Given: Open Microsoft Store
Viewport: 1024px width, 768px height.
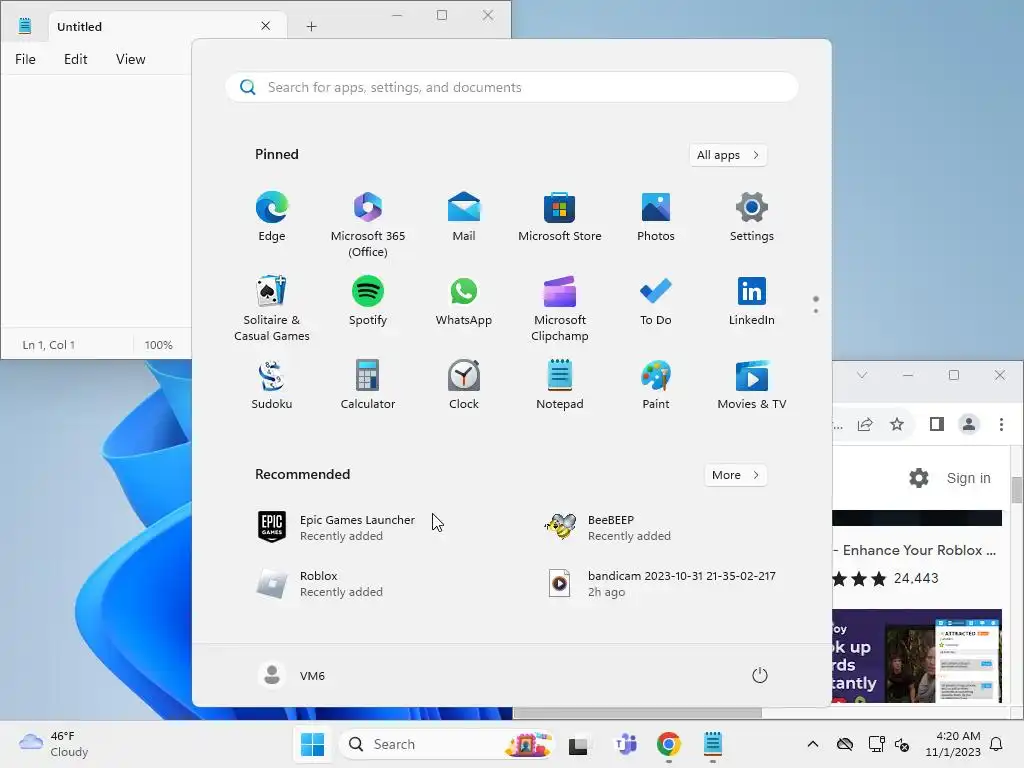Looking at the screenshot, I should (560, 217).
